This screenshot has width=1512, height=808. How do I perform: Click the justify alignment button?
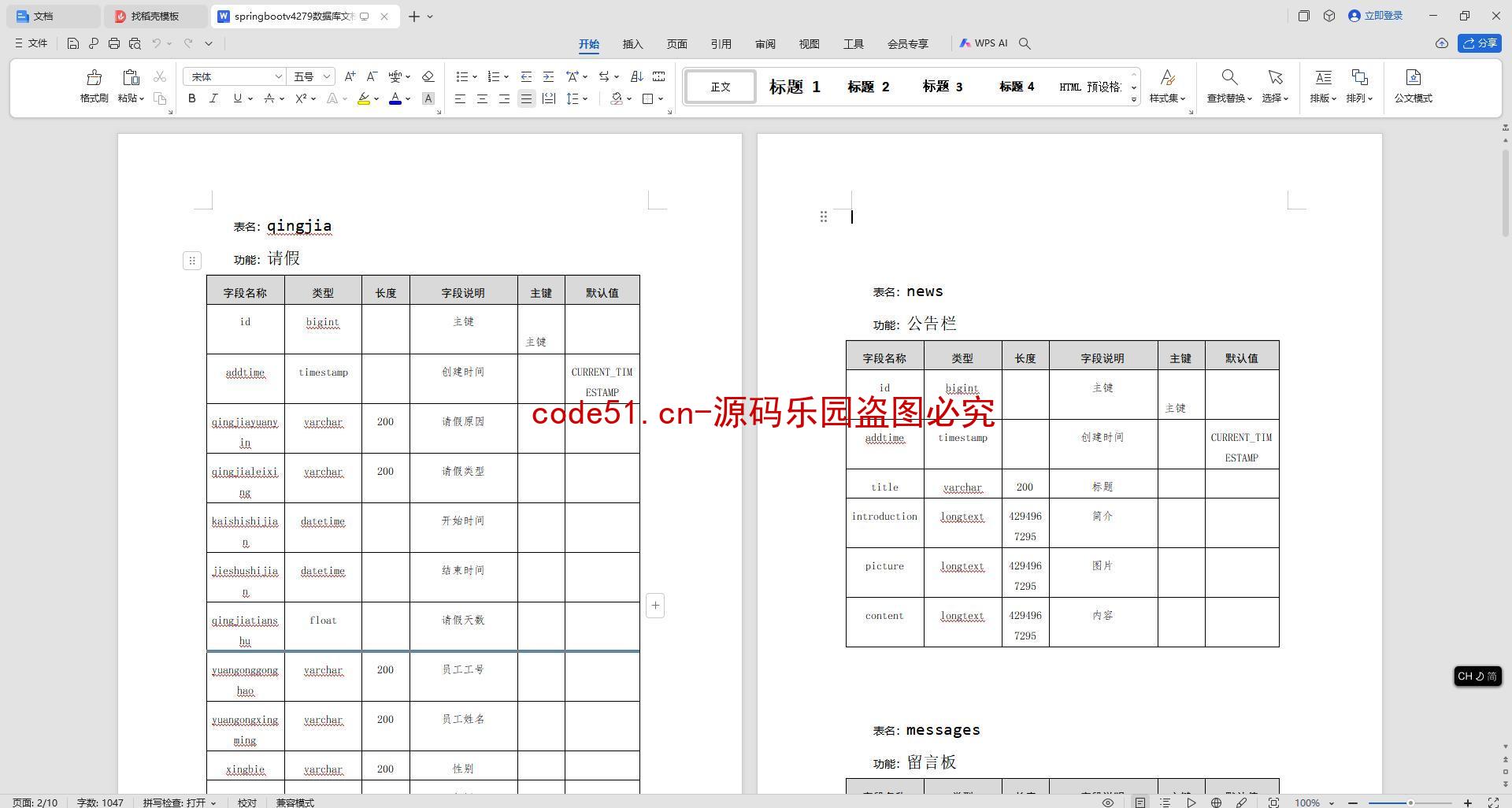pos(526,98)
